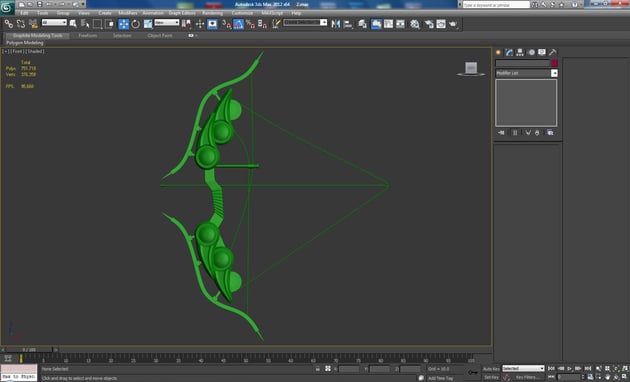Click the ViewCube in the viewport
Screen dimensions: 630x382
coord(471,68)
